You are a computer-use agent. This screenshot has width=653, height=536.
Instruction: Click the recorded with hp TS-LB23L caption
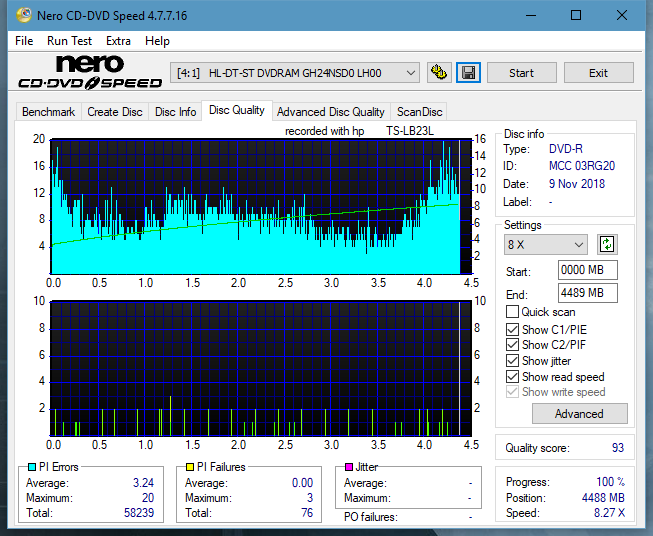pos(359,131)
